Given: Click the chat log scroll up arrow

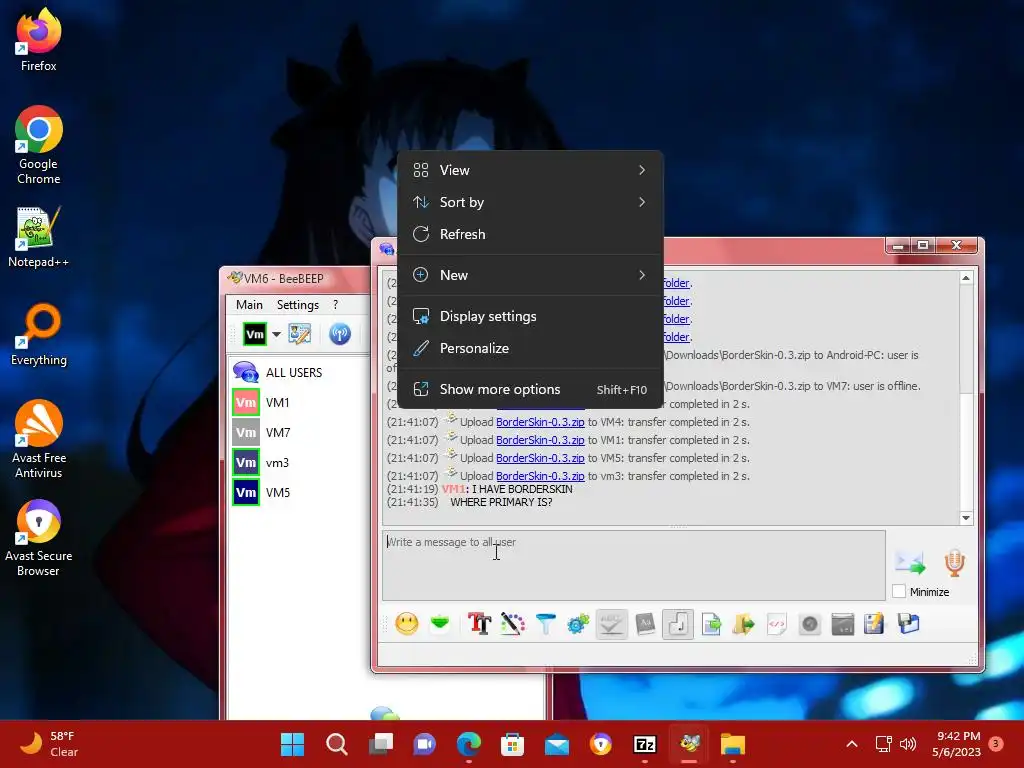Looking at the screenshot, I should tap(966, 278).
